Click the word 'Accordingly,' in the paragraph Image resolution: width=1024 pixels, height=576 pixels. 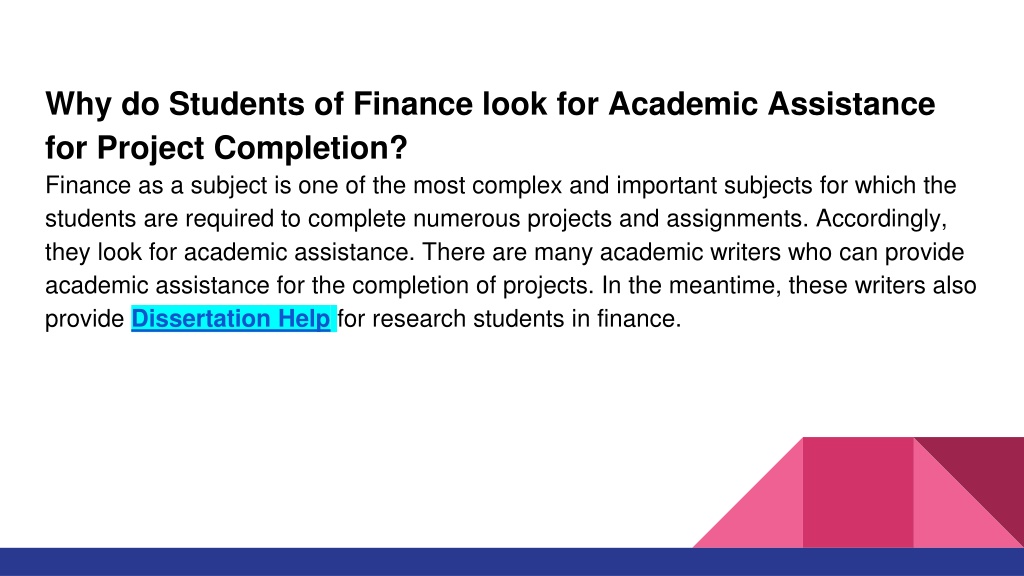coord(881,219)
